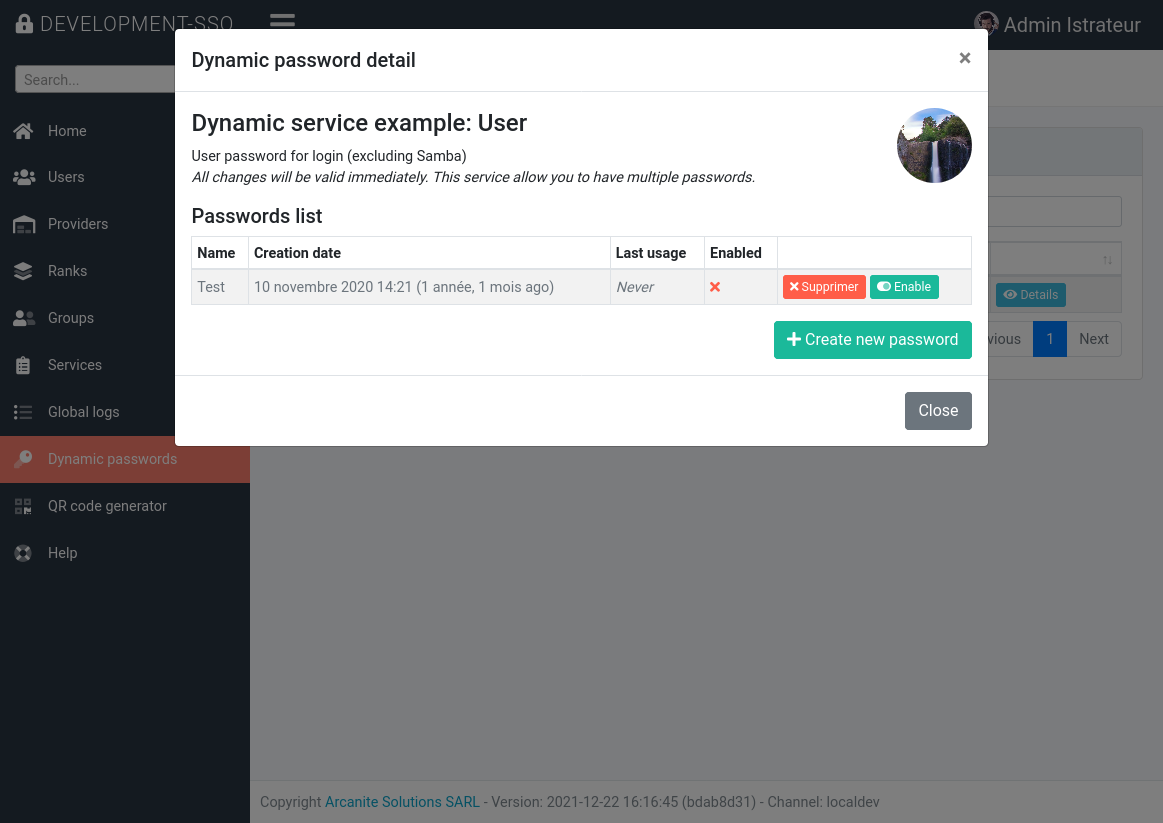Click the Home house icon in sidebar
1163x823 pixels.
[x=23, y=131]
